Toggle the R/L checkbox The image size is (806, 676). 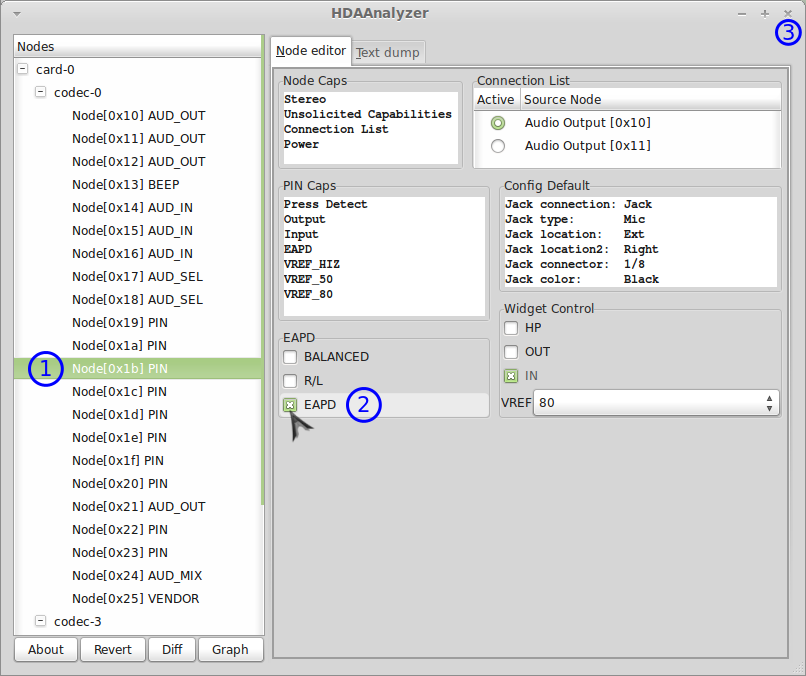[x=290, y=381]
